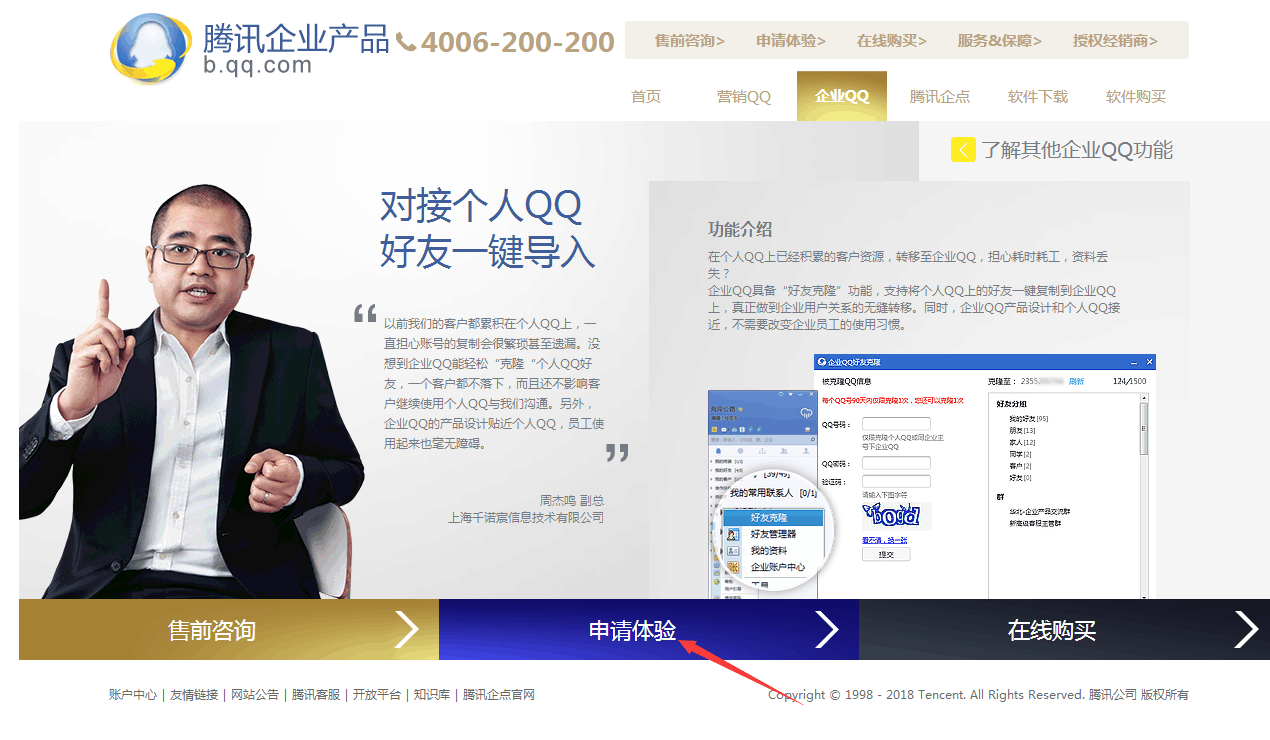Open 腾讯企点官网 footer link
The height and width of the screenshot is (740, 1270).
tap(499, 695)
